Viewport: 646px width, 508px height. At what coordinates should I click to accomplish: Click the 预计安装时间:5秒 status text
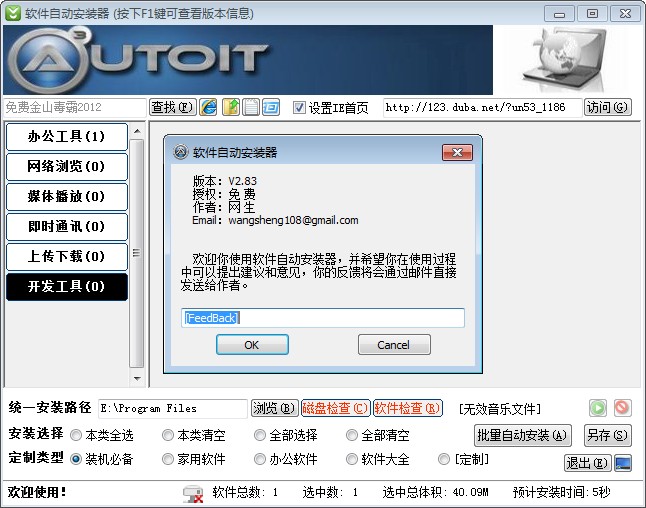pyautogui.click(x=562, y=492)
